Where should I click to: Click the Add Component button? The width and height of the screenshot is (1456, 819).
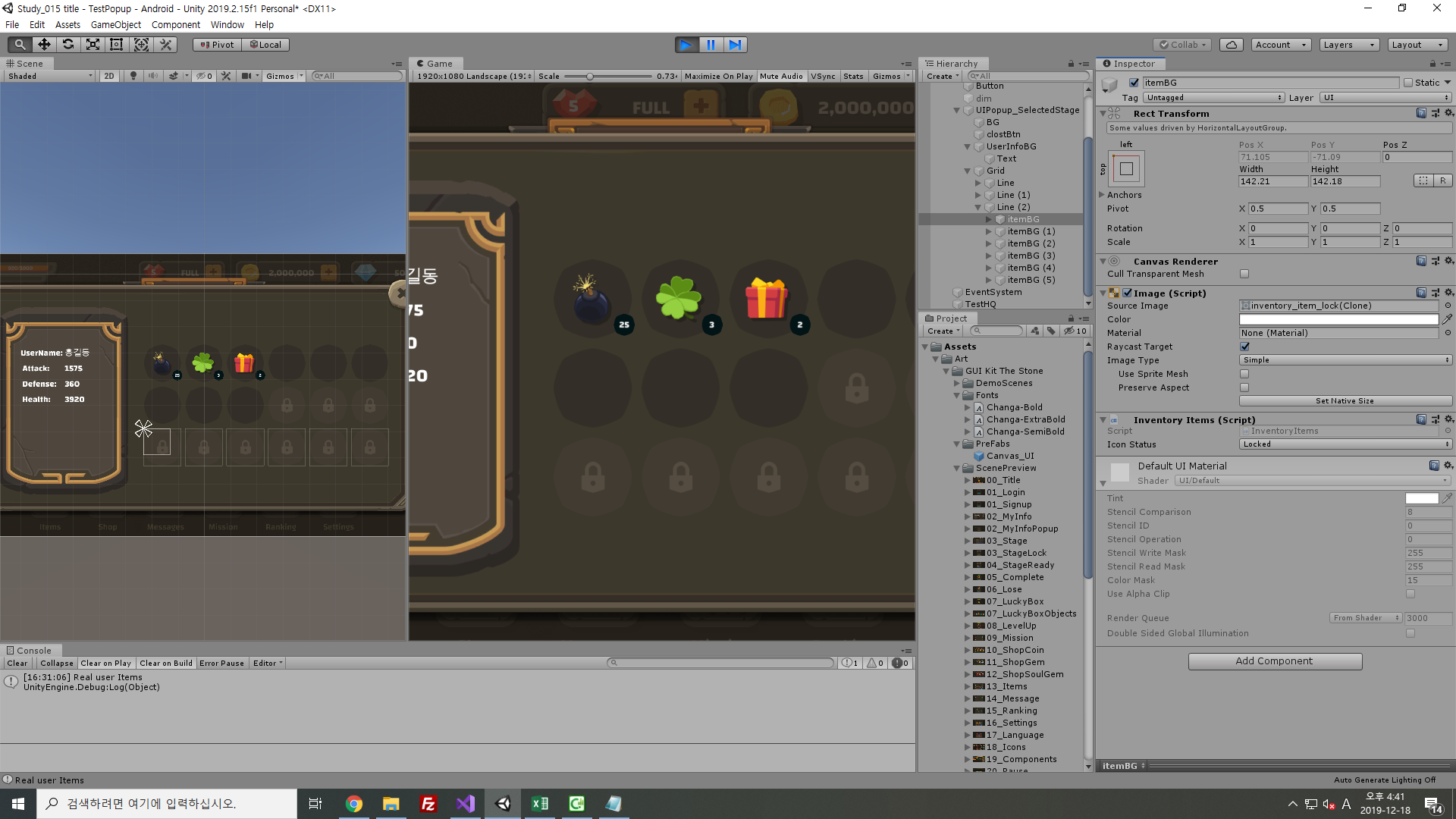pos(1274,661)
